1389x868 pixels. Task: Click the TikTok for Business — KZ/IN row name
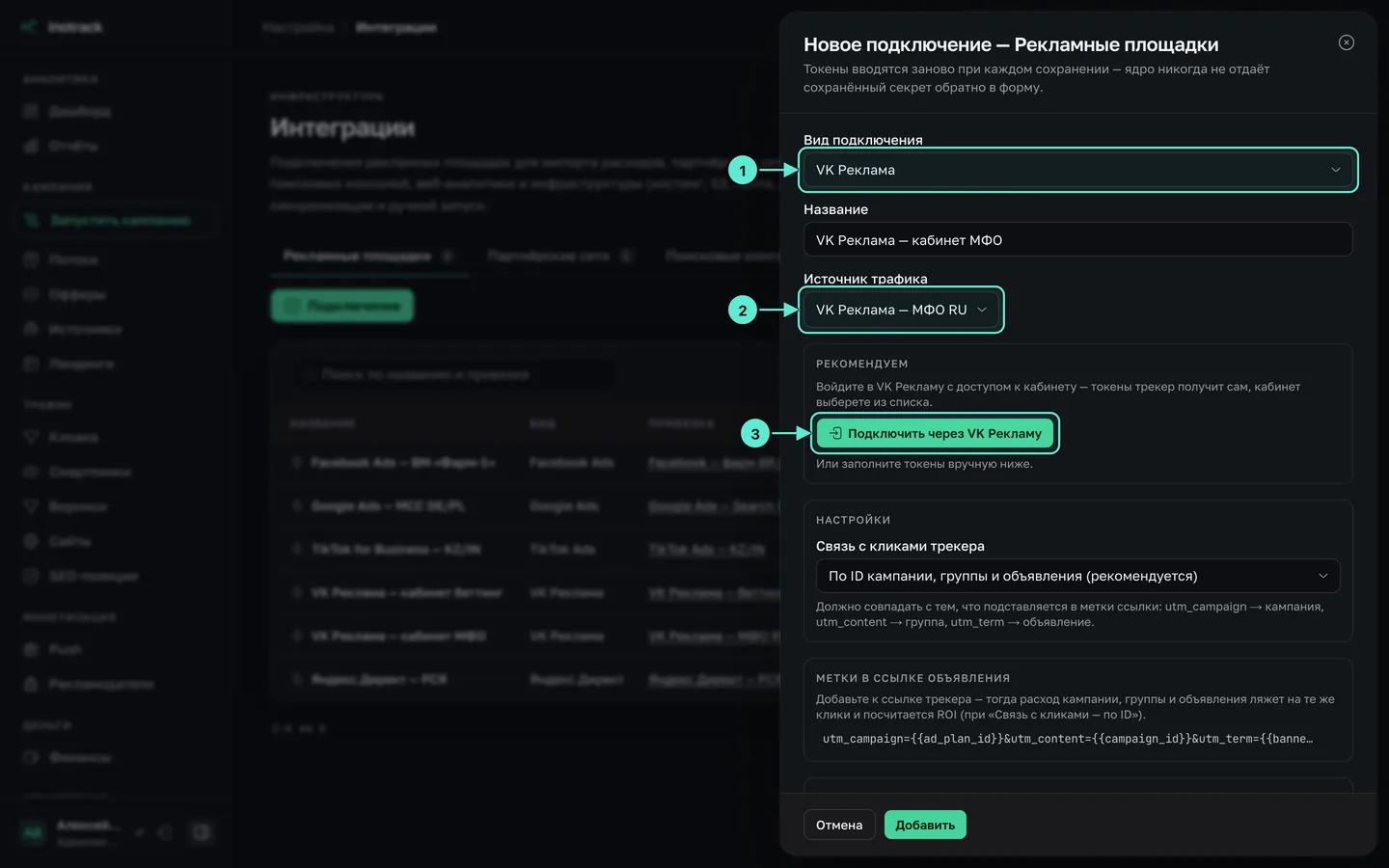coord(395,549)
